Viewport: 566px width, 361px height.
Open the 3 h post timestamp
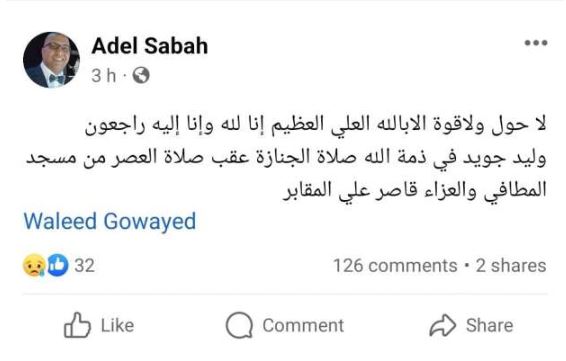tap(104, 76)
